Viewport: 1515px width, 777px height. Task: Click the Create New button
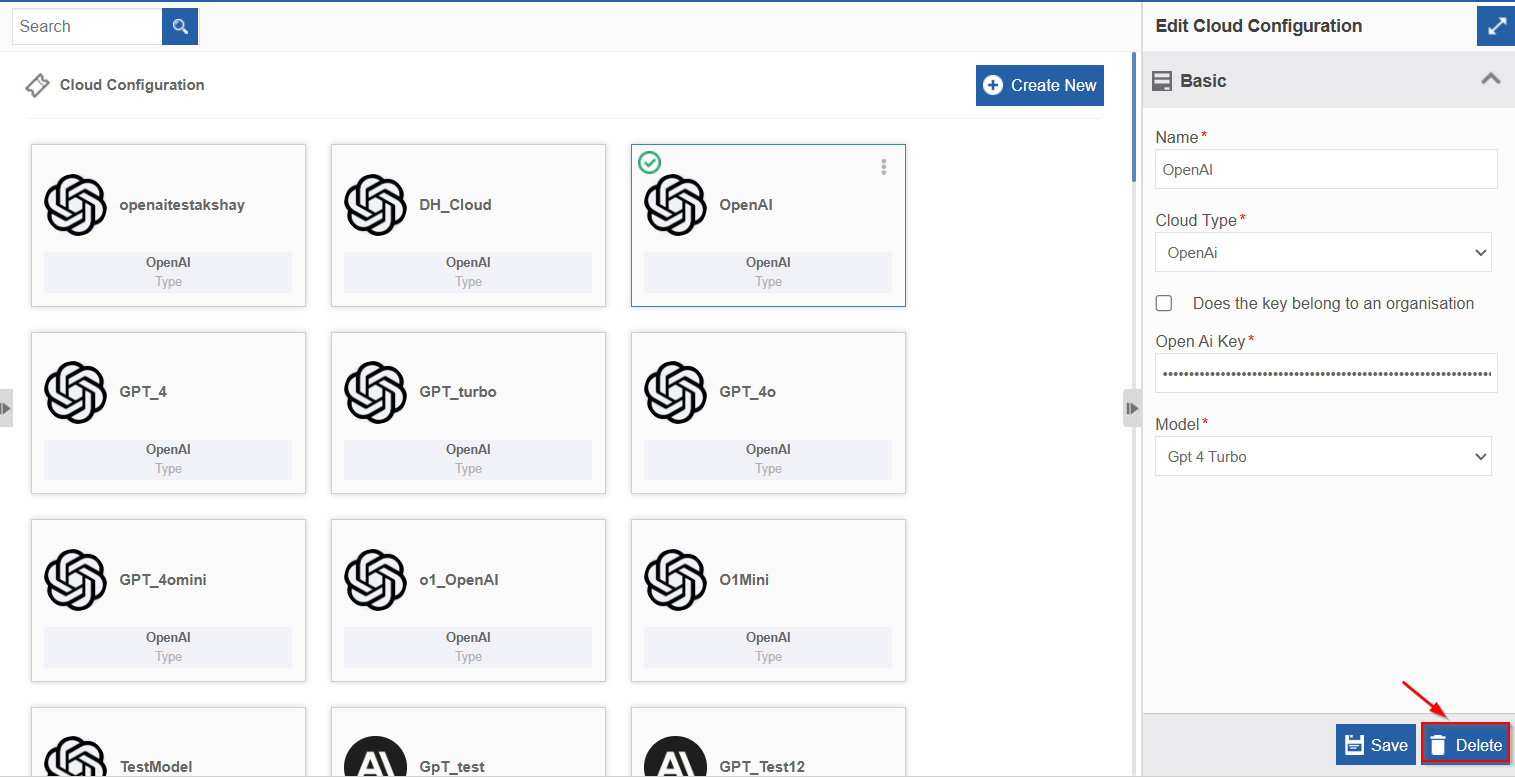[x=1040, y=85]
